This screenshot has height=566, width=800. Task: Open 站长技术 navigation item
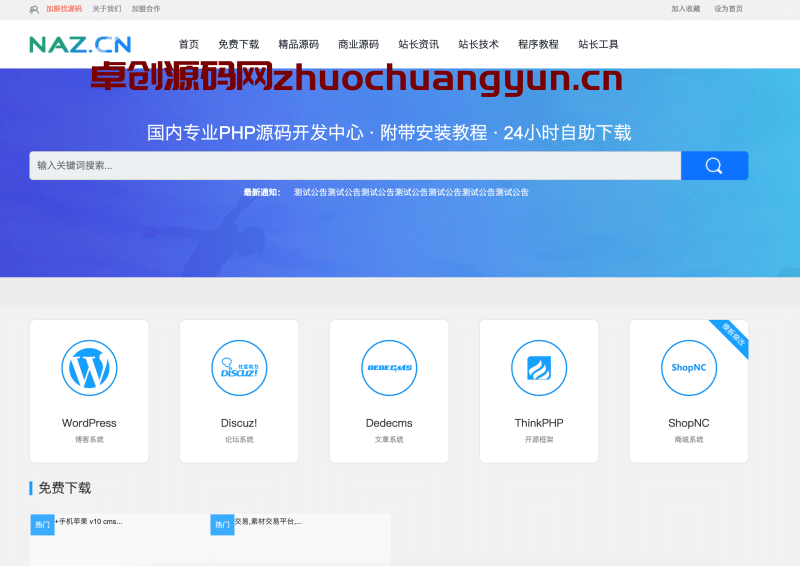pyautogui.click(x=479, y=44)
